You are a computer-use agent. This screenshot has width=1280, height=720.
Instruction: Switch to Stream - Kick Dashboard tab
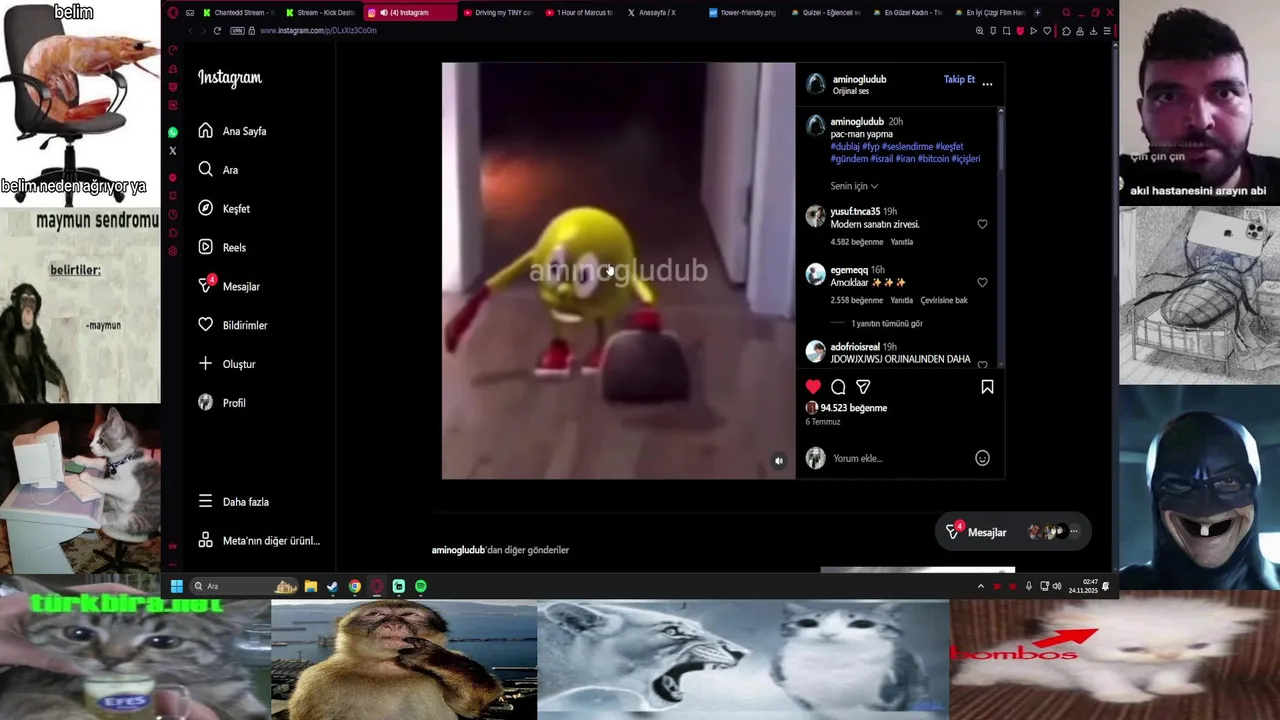click(320, 13)
